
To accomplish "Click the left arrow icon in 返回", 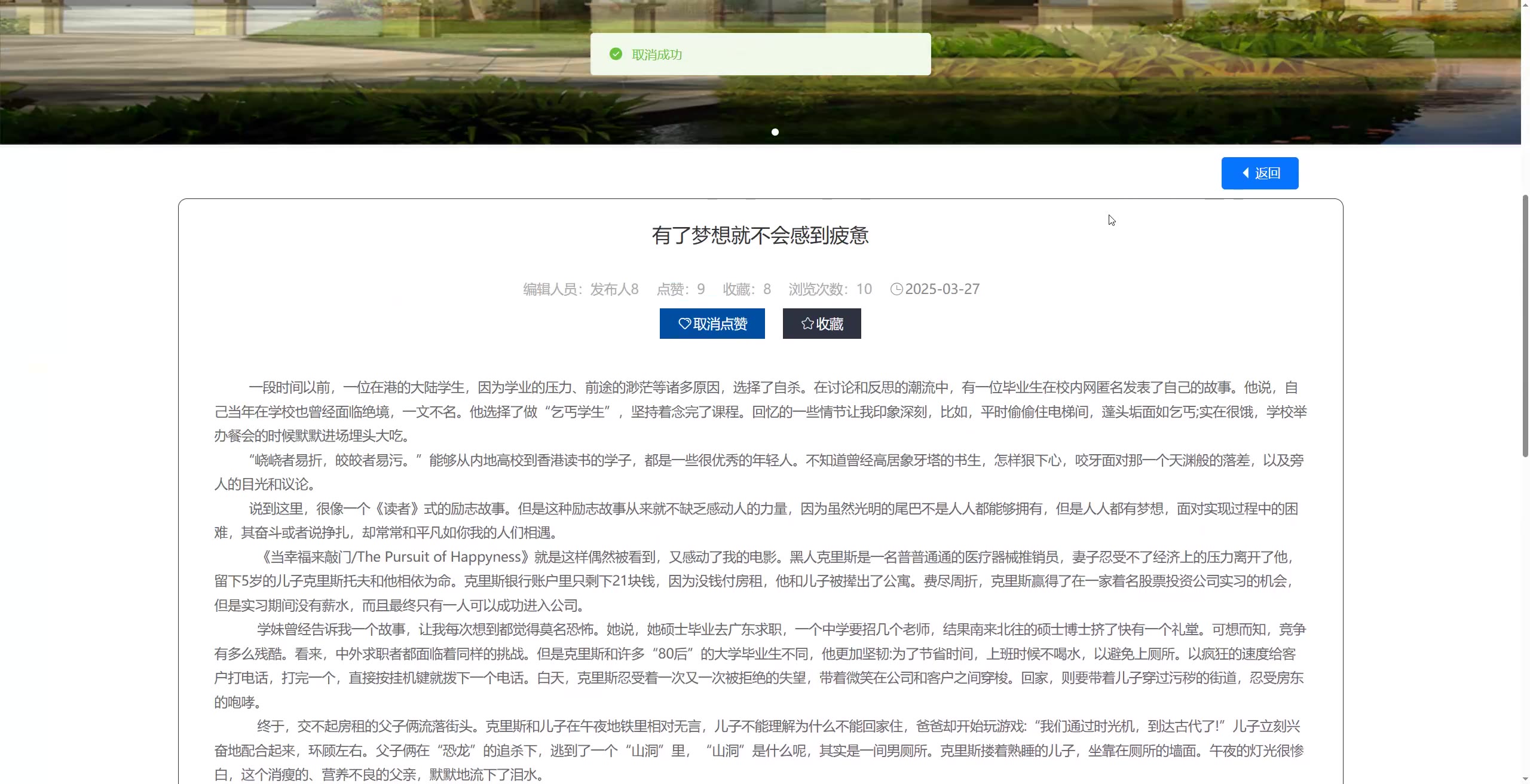I will pyautogui.click(x=1246, y=173).
